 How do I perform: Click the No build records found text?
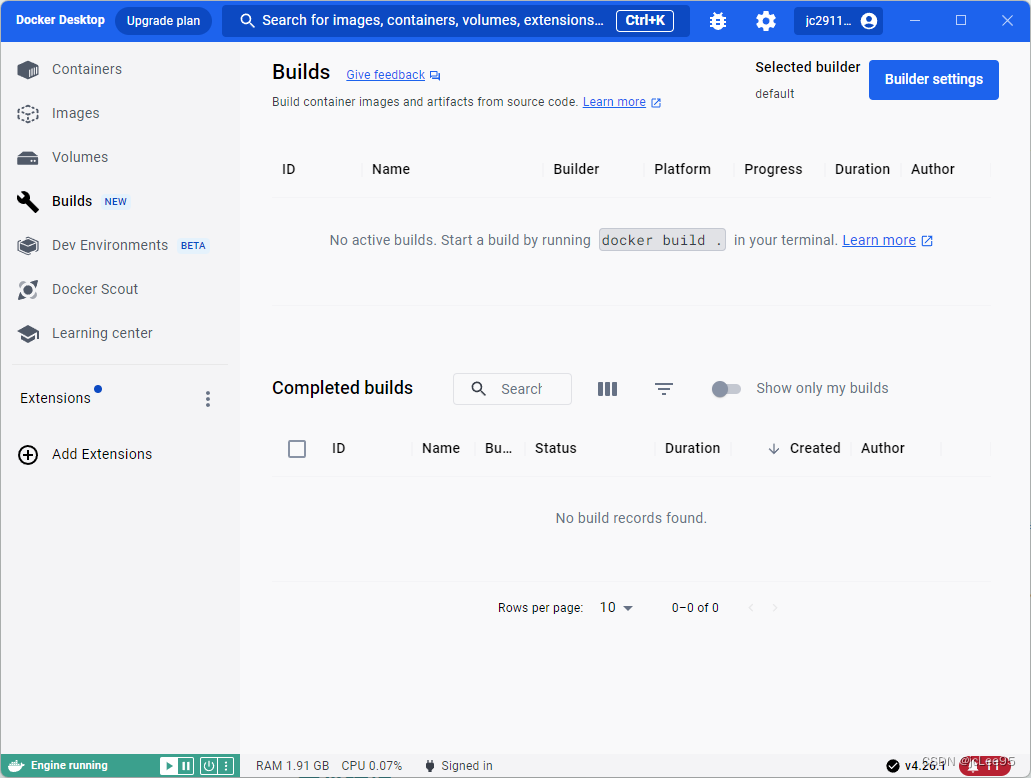[631, 518]
